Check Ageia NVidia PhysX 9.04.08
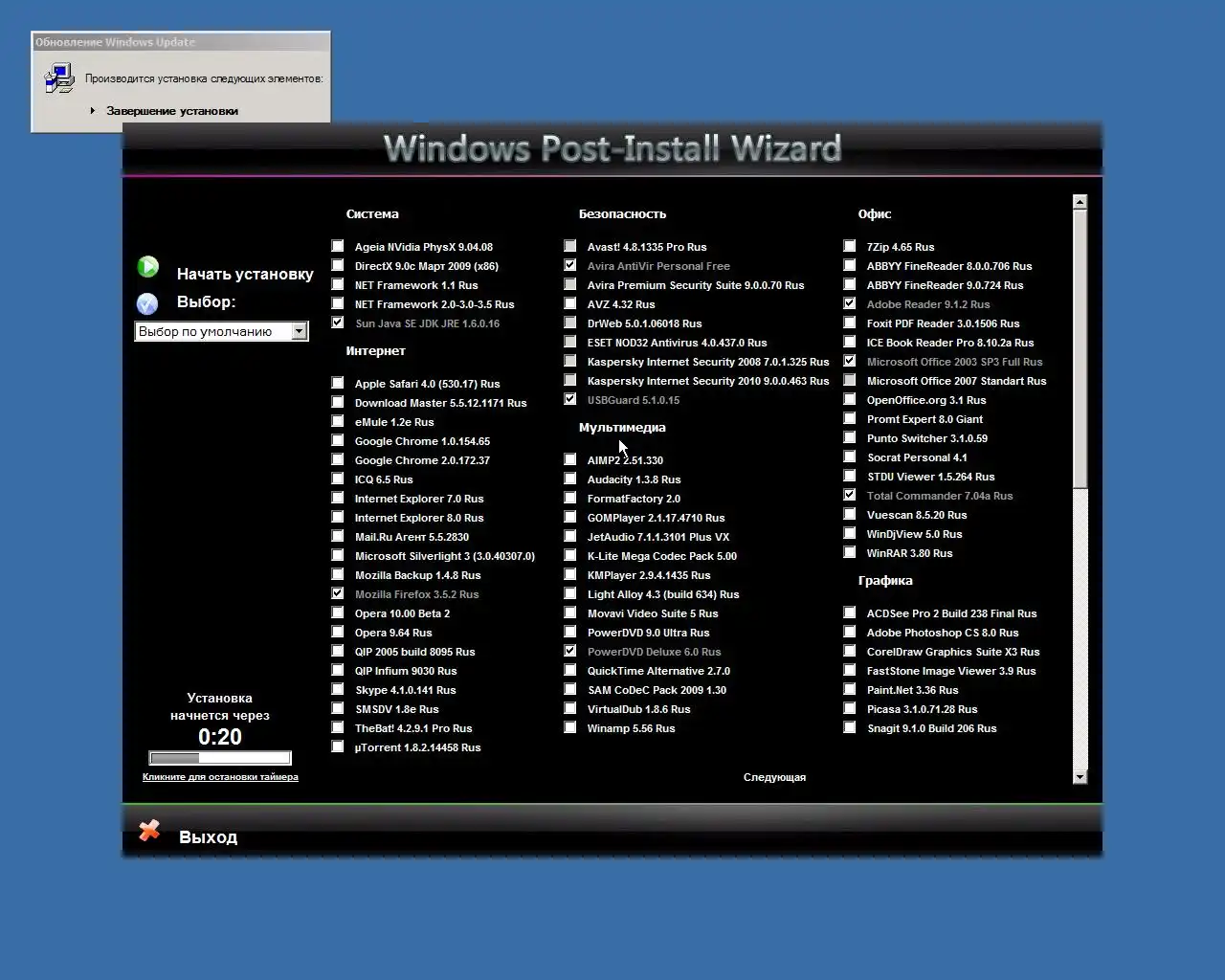 (x=338, y=246)
